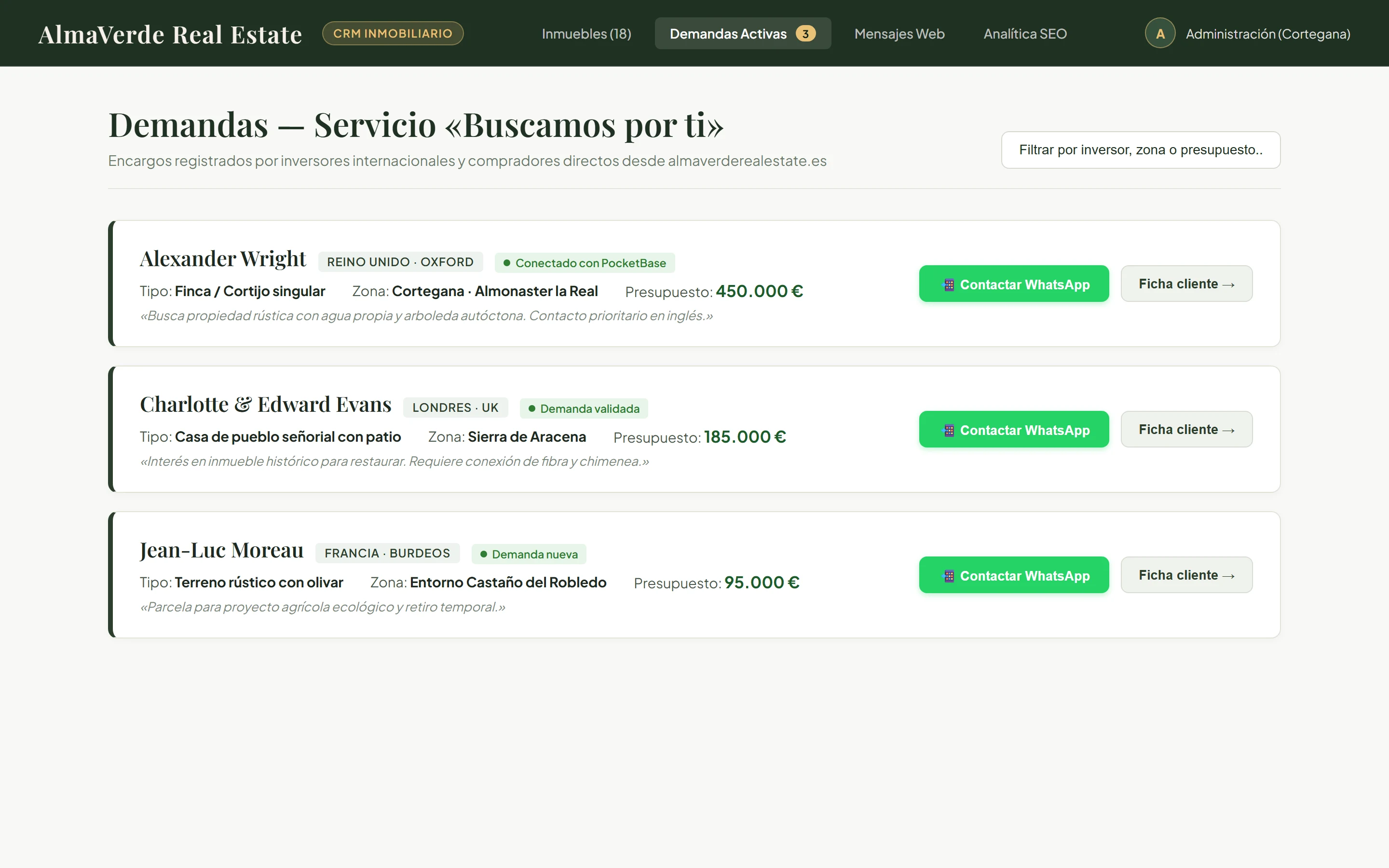Go to Mensajes Web
The height and width of the screenshot is (868, 1389).
click(x=899, y=34)
